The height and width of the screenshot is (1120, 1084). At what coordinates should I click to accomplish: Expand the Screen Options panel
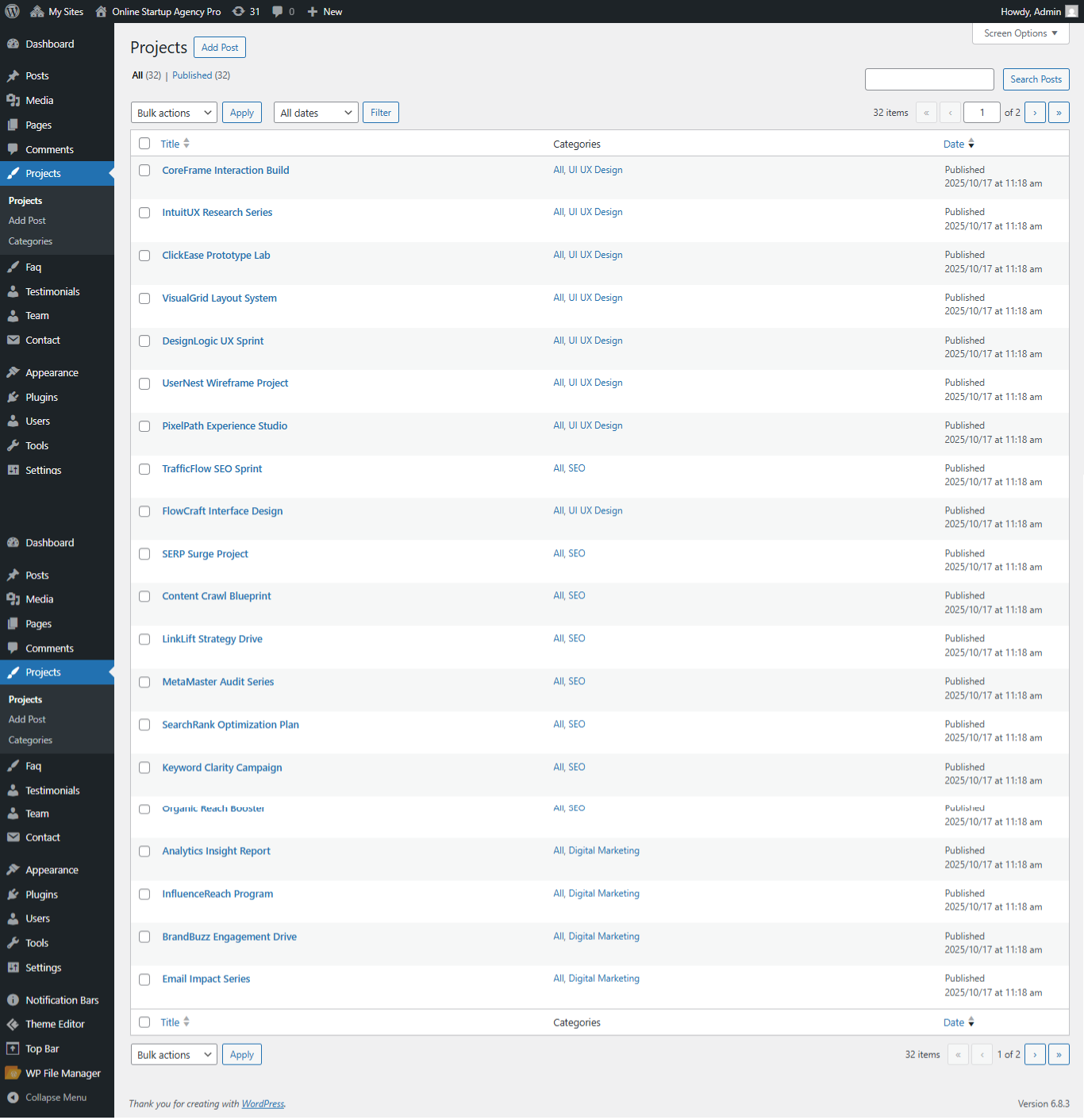point(1021,33)
